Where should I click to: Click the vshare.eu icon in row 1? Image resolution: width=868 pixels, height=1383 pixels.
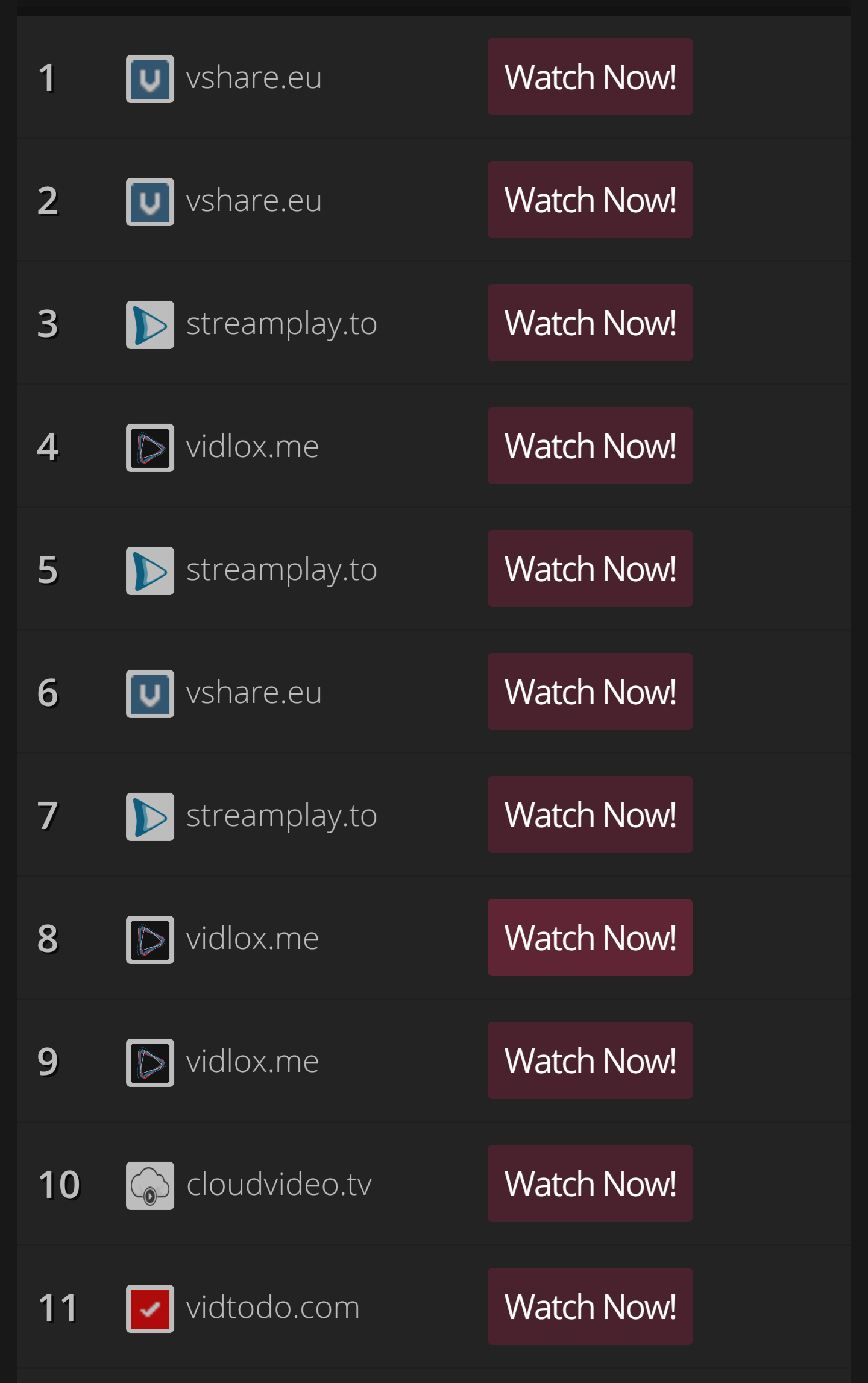[150, 79]
